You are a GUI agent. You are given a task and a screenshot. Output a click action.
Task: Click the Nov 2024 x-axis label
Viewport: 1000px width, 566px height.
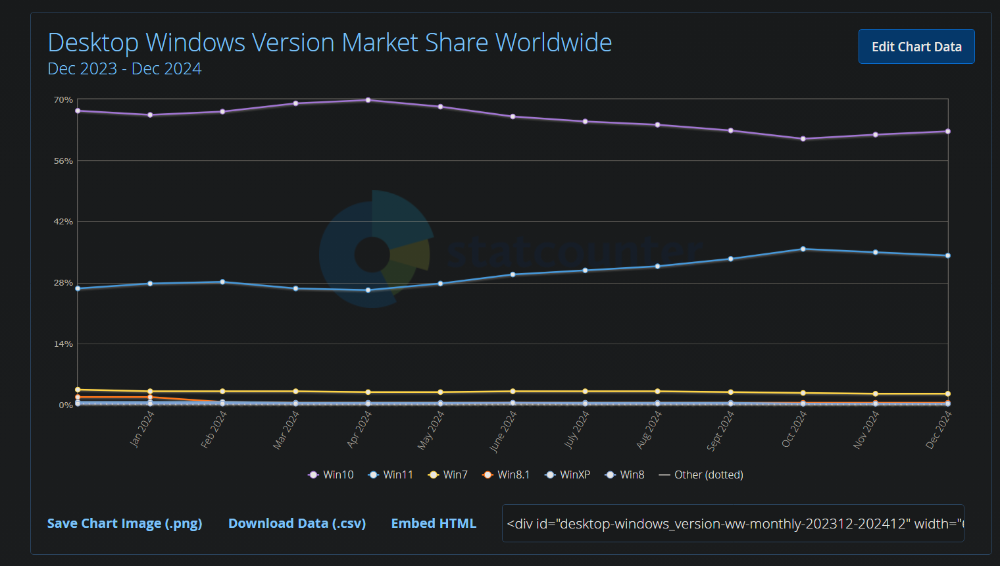point(866,429)
